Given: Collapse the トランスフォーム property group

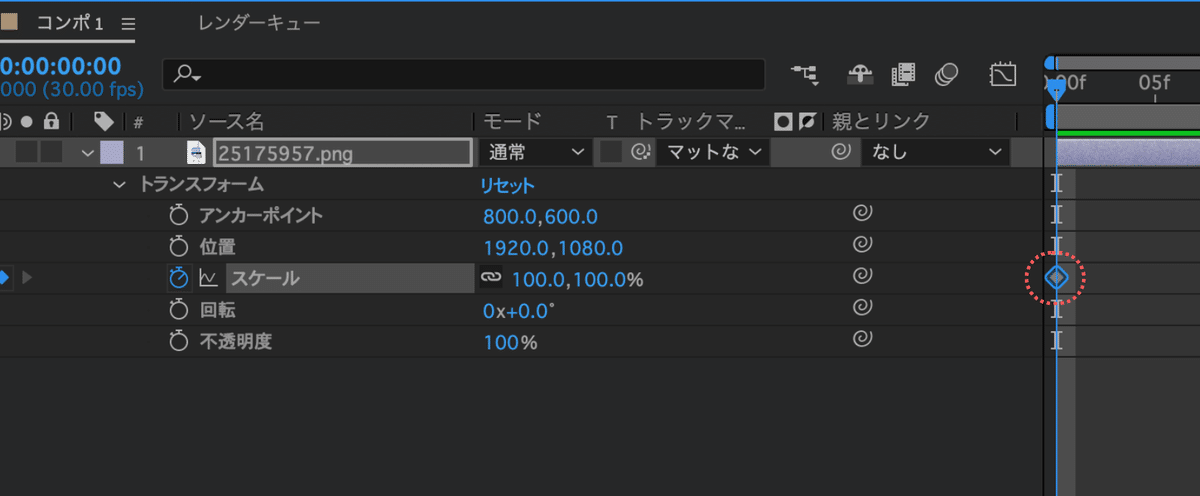Looking at the screenshot, I should (x=120, y=185).
